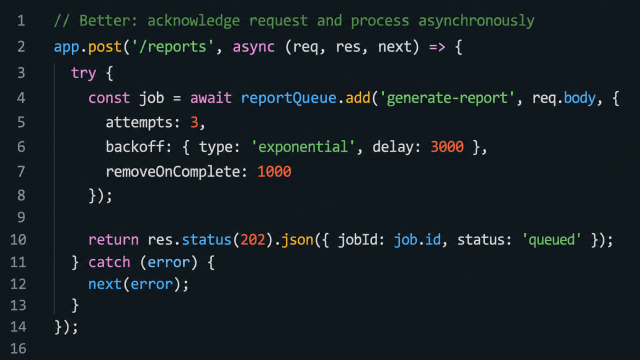Click the 'async' keyword on line 2
This screenshot has width=640, height=360.
[x=253, y=47]
